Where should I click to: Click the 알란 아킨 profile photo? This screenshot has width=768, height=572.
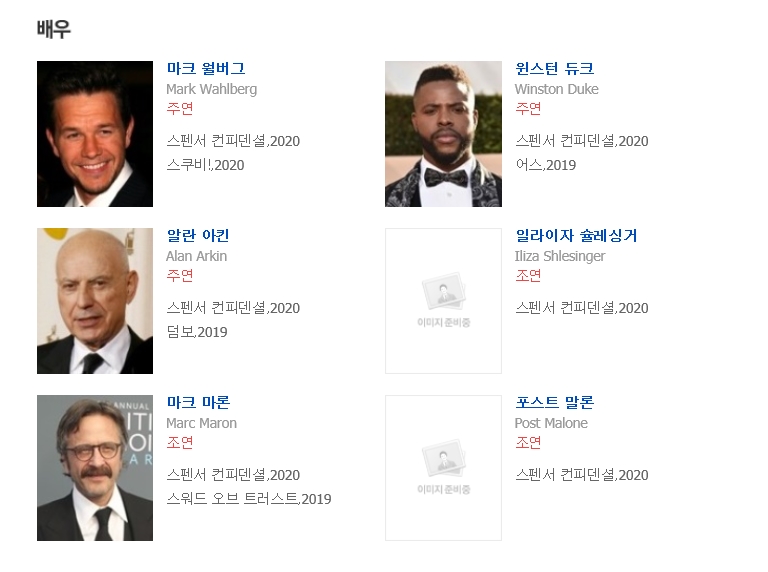click(x=95, y=301)
